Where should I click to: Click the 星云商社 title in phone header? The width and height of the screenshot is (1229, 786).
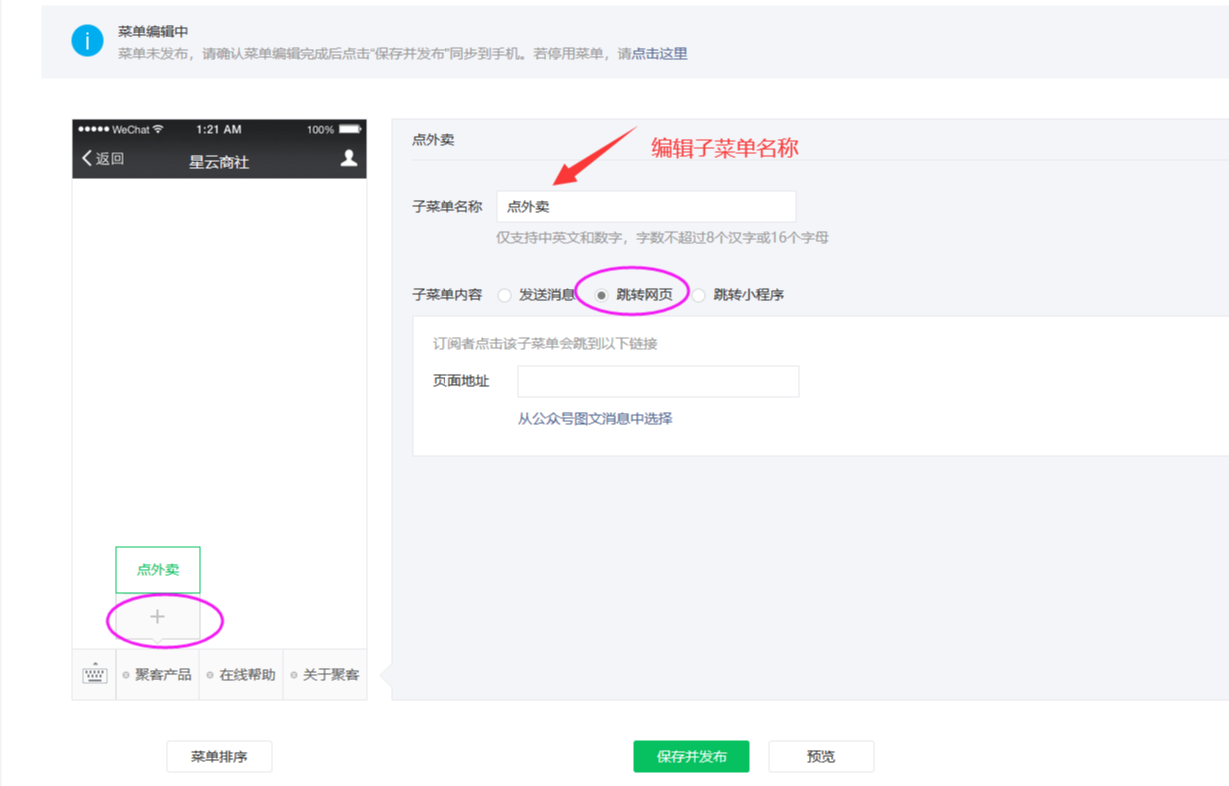(x=219, y=162)
